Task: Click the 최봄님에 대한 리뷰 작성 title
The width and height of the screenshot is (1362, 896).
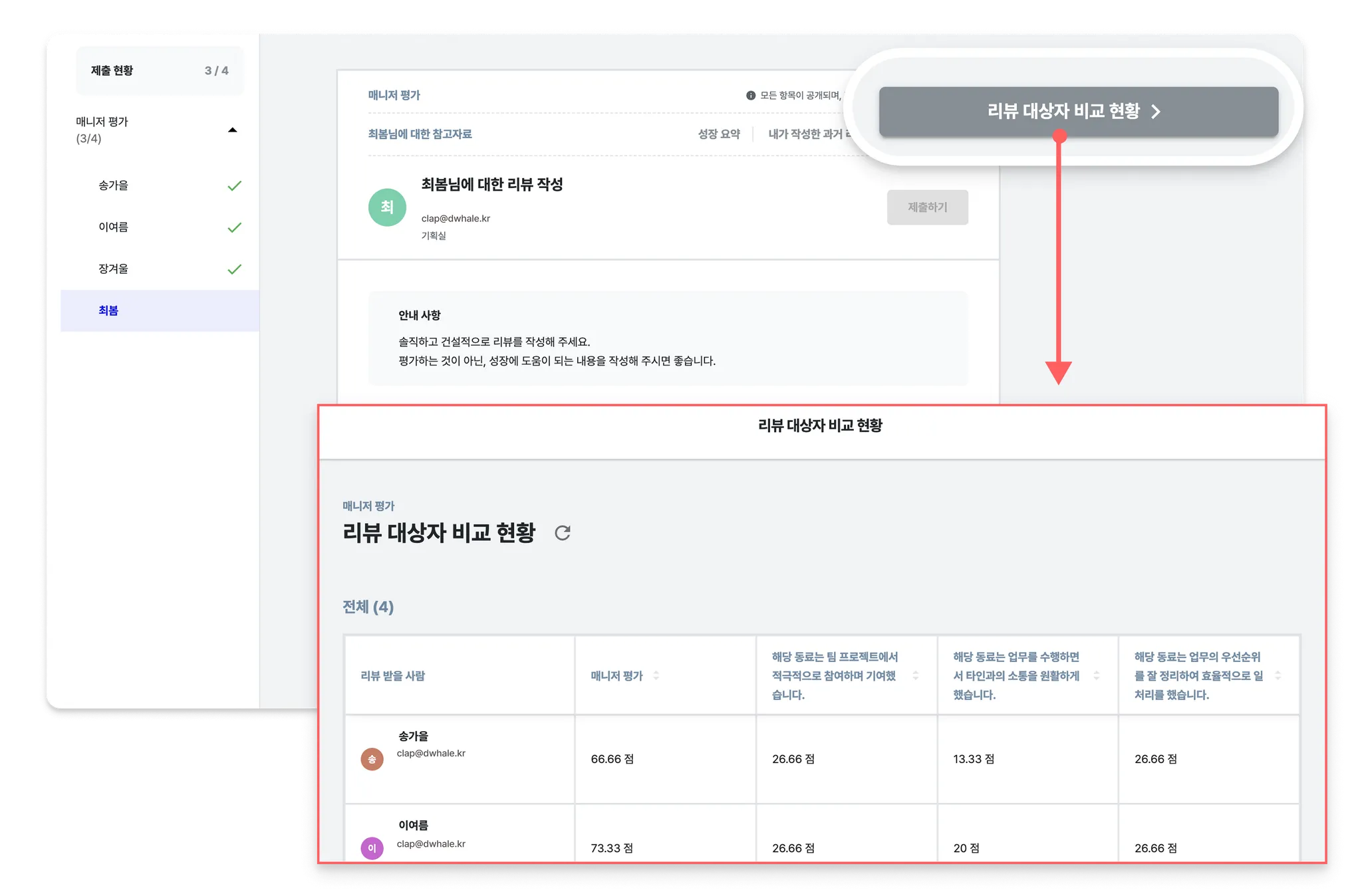Action: [x=492, y=185]
